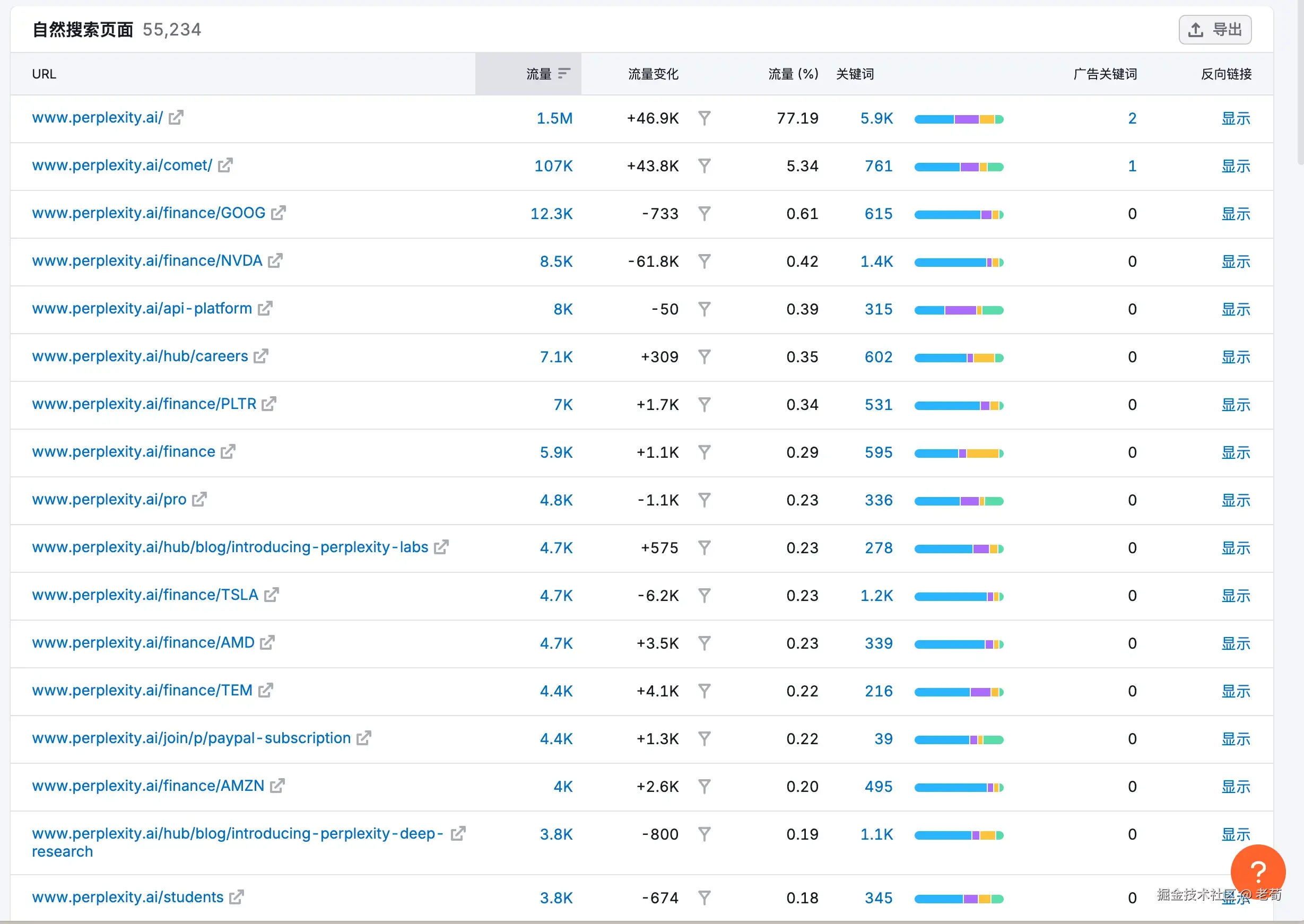This screenshot has height=924, width=1304.
Task: Open external link icon for comet page
Action: [x=225, y=165]
